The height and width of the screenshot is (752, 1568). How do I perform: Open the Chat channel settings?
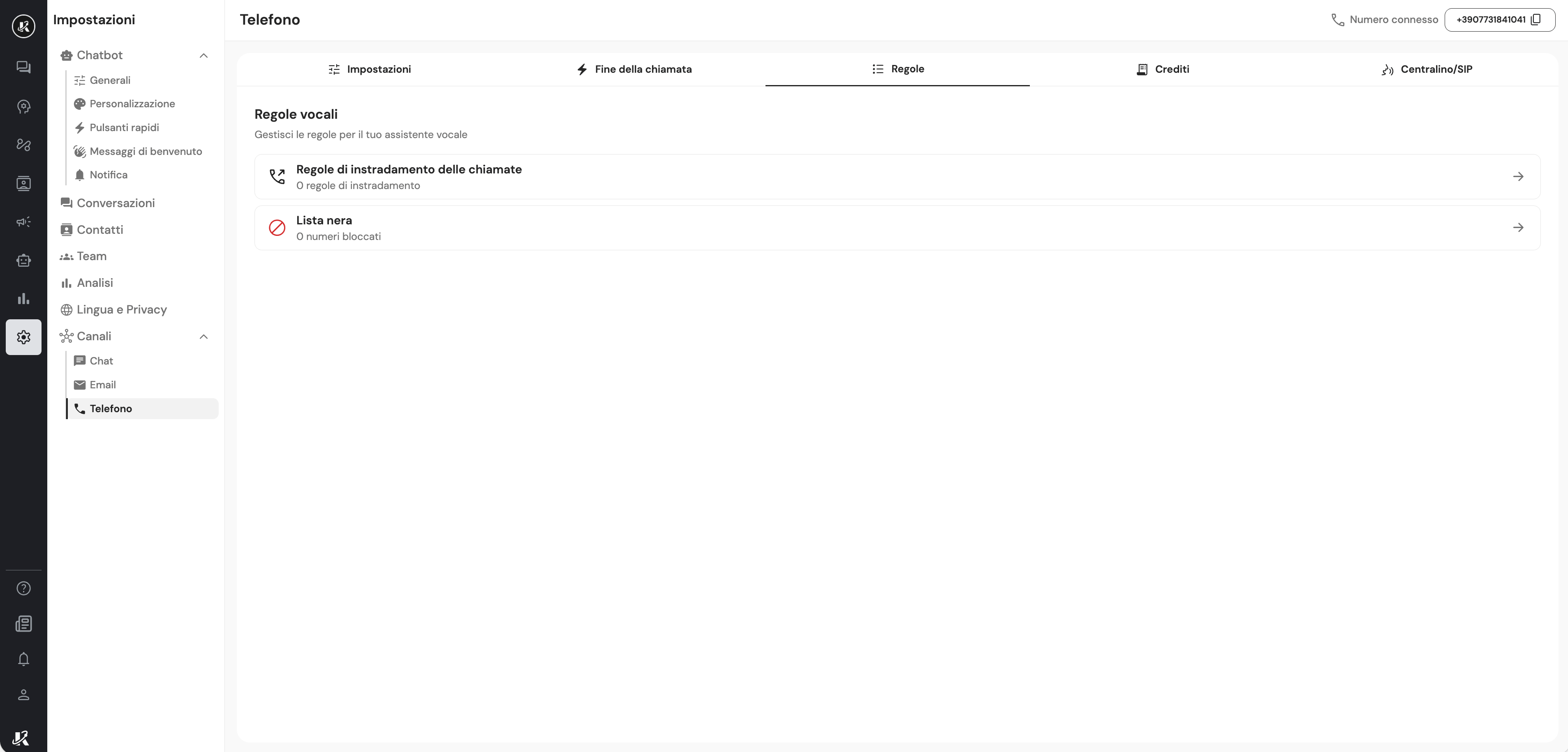click(142, 361)
